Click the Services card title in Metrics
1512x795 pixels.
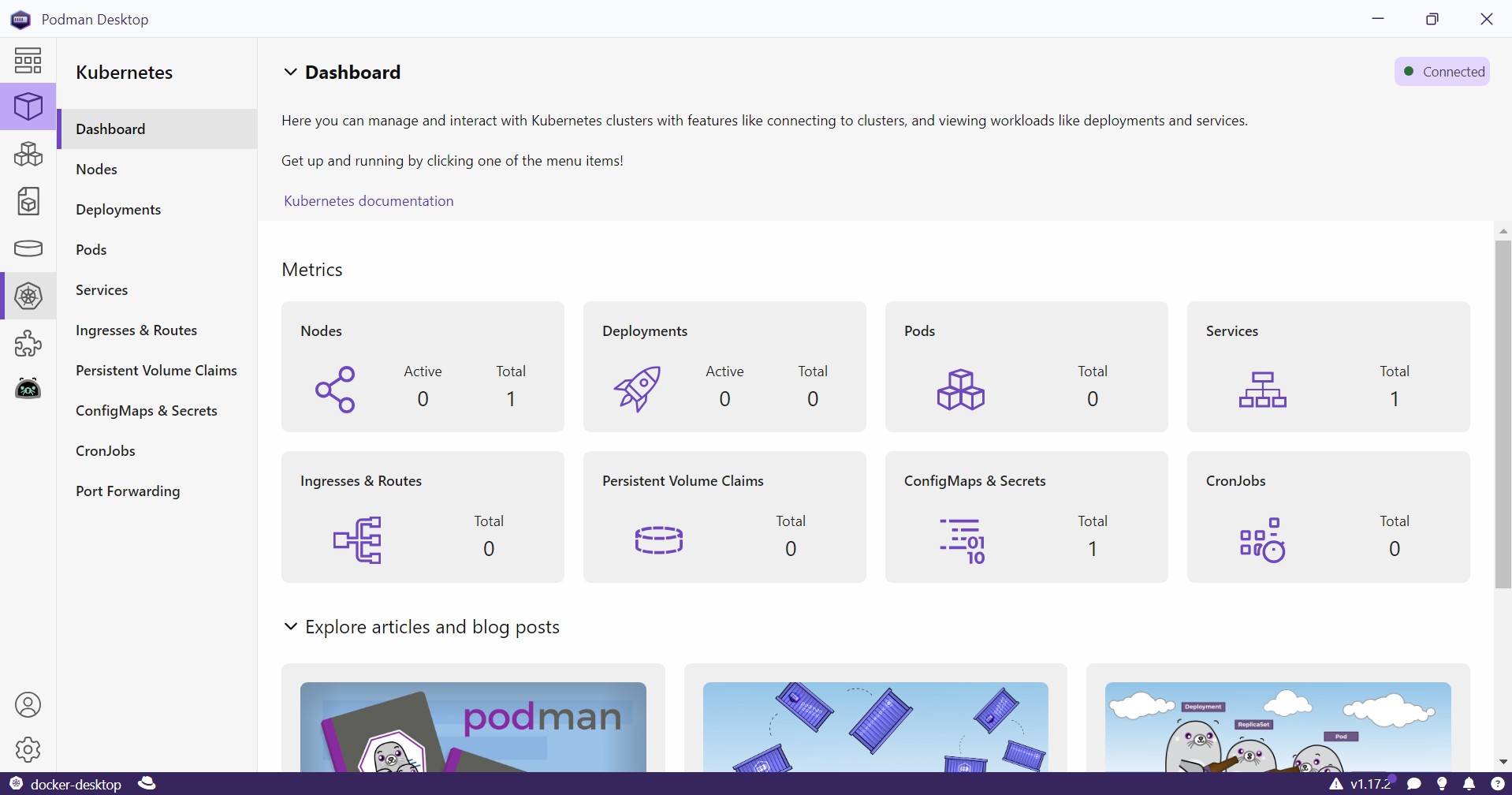coord(1232,330)
